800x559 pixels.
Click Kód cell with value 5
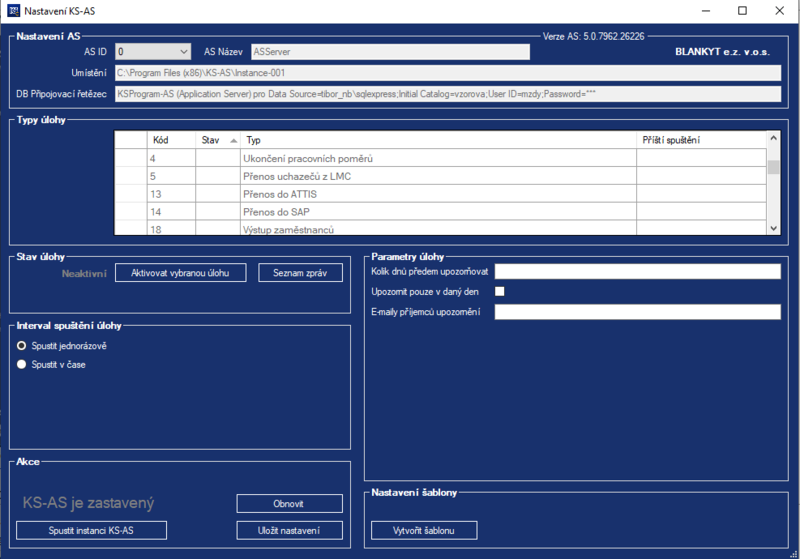[x=171, y=176]
